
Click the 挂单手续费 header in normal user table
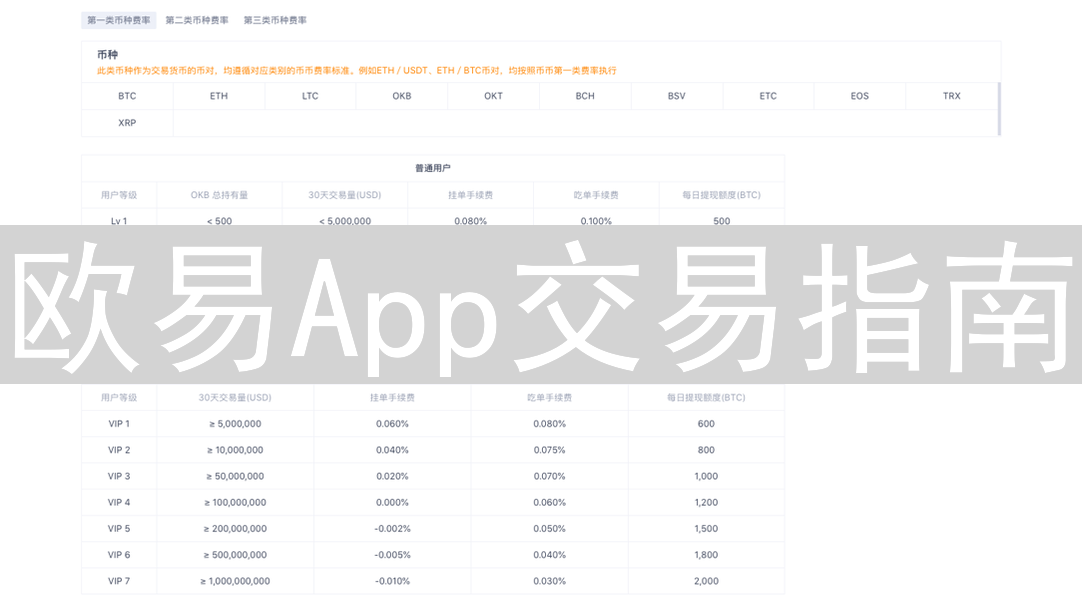pyautogui.click(x=471, y=195)
